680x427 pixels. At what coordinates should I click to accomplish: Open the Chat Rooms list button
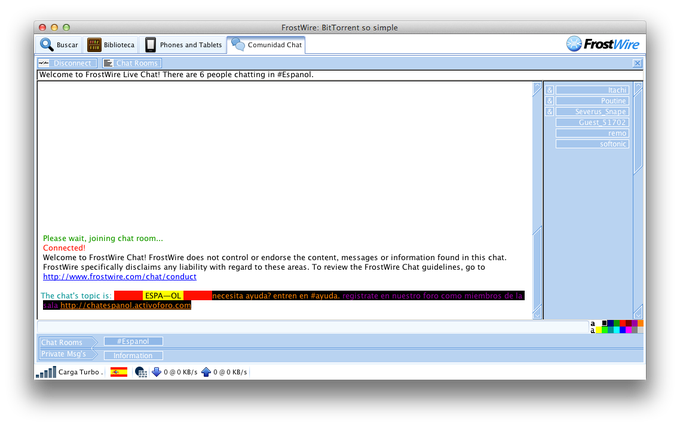(132, 63)
